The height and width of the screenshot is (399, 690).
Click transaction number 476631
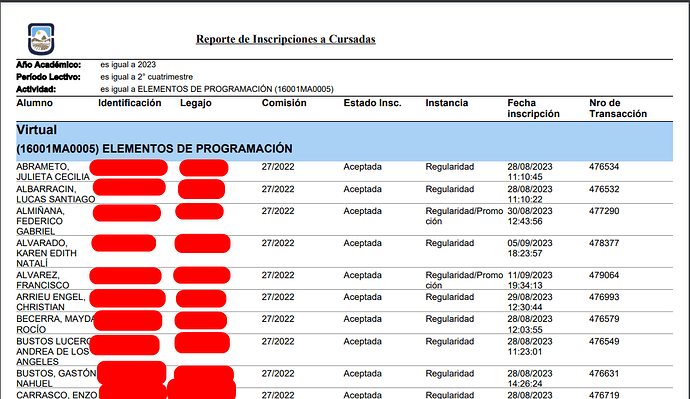604,373
